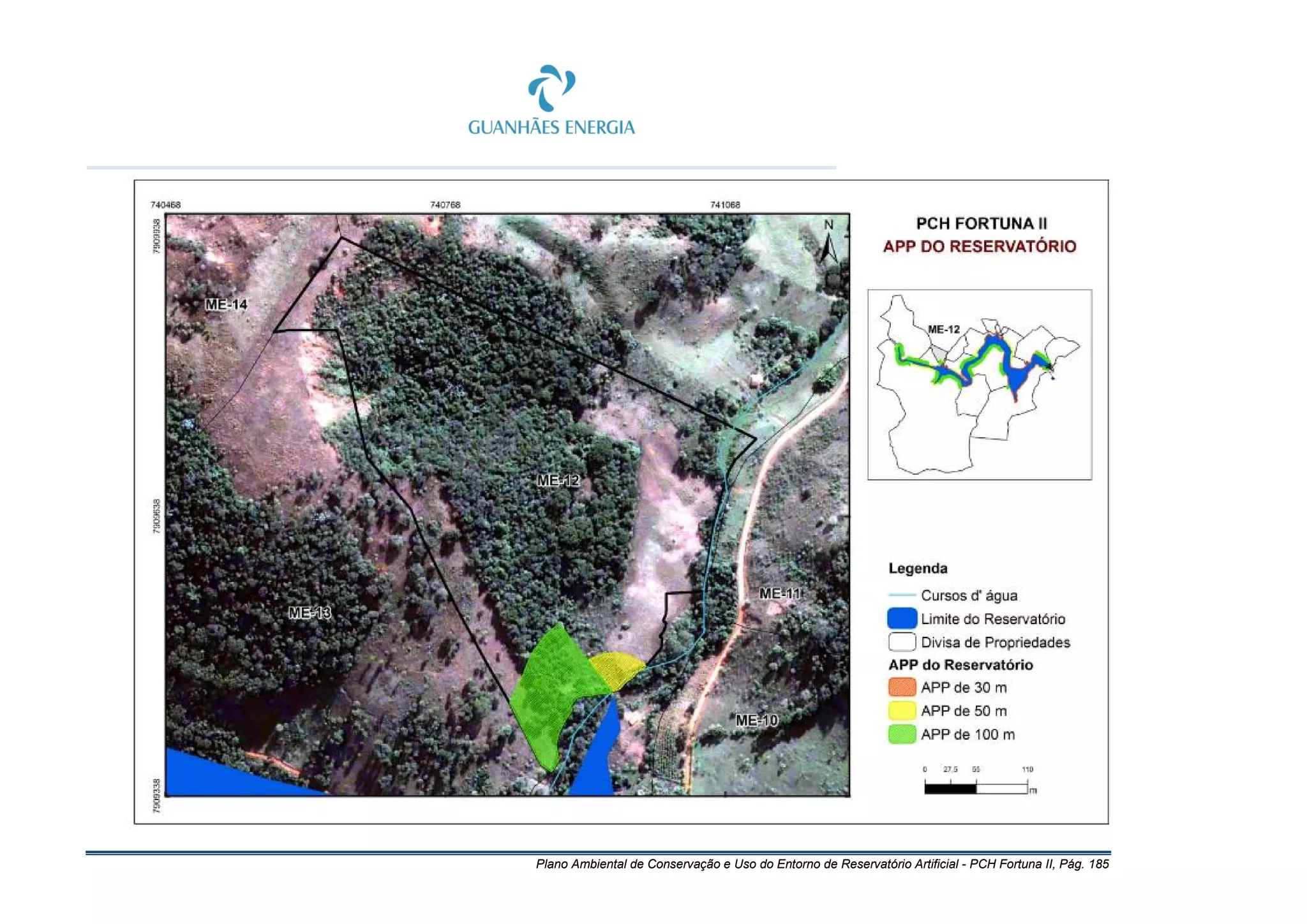Click the Legenda heading
This screenshot has width=1307, height=924.
coord(918,569)
